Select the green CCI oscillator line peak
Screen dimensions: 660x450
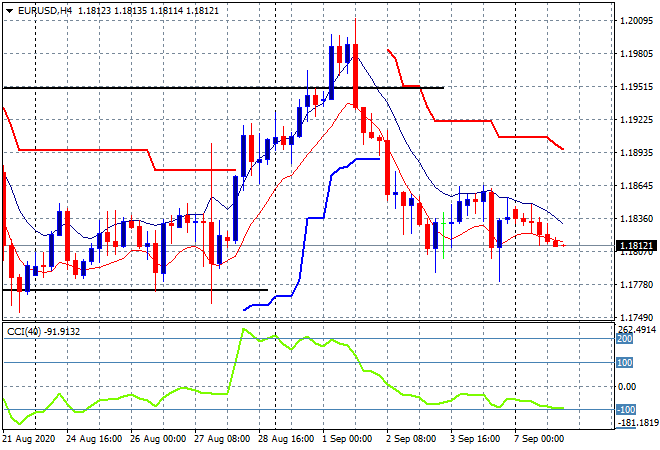pos(244,329)
